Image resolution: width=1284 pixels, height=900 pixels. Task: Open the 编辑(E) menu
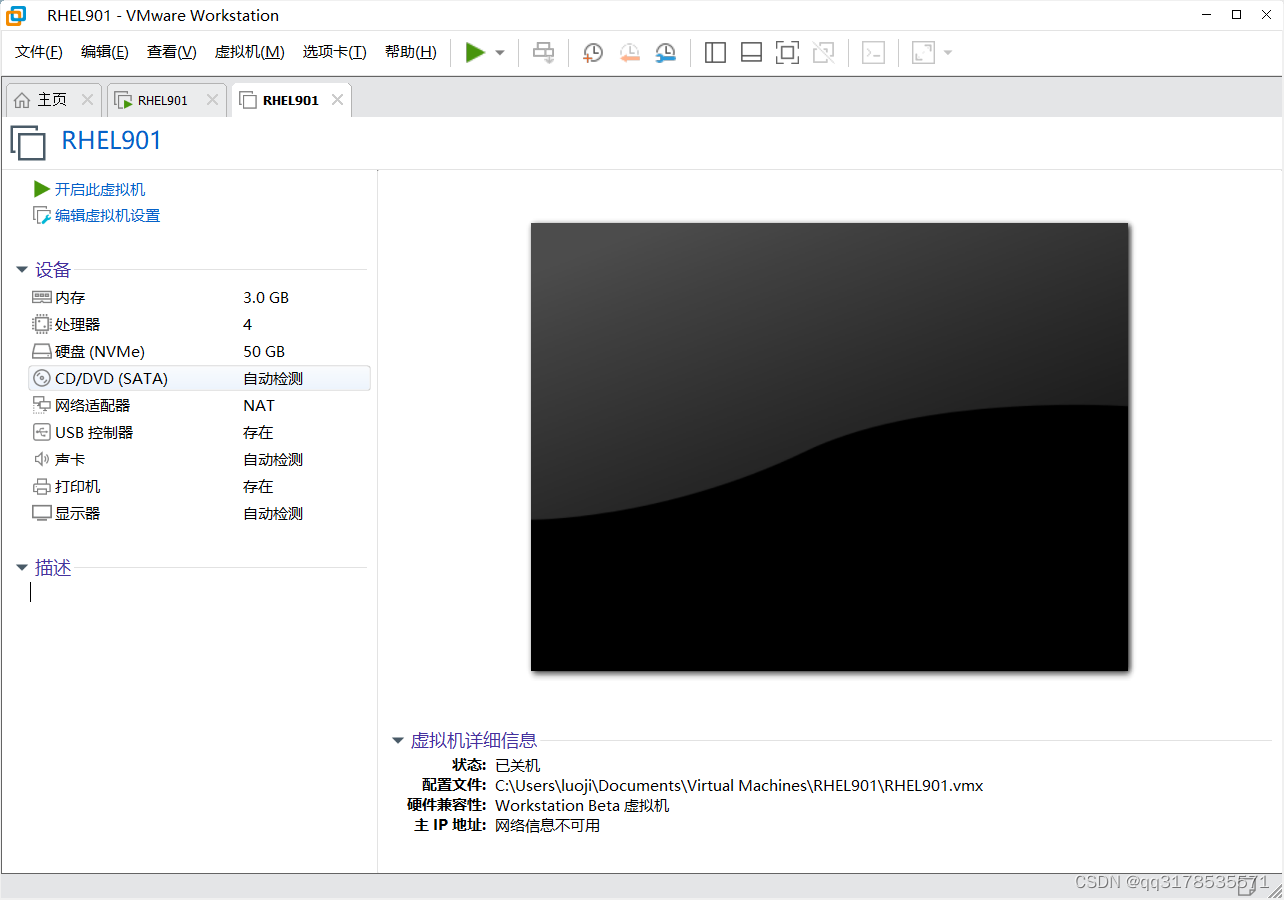(105, 52)
